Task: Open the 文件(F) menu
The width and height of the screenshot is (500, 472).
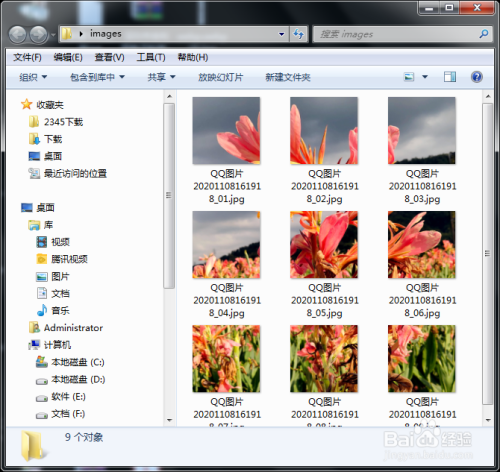Action: [x=27, y=57]
